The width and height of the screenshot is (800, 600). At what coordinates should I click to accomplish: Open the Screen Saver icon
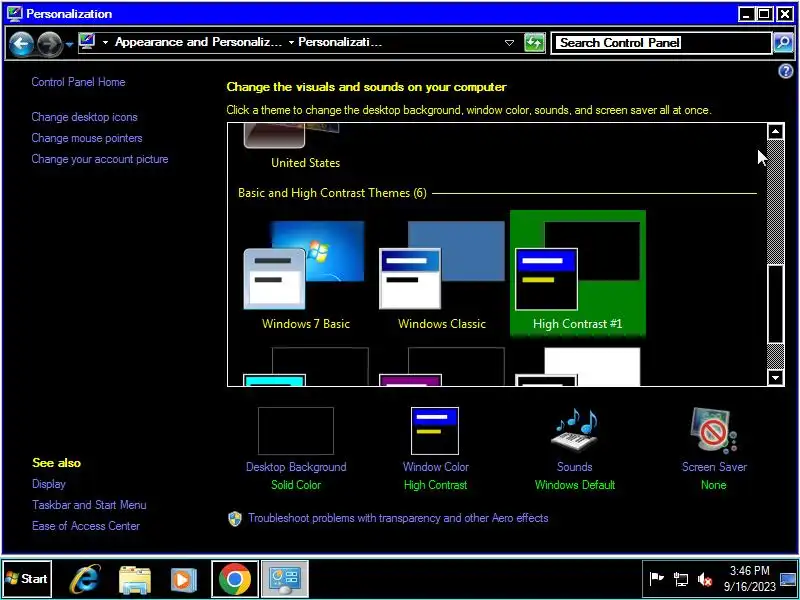click(x=714, y=431)
